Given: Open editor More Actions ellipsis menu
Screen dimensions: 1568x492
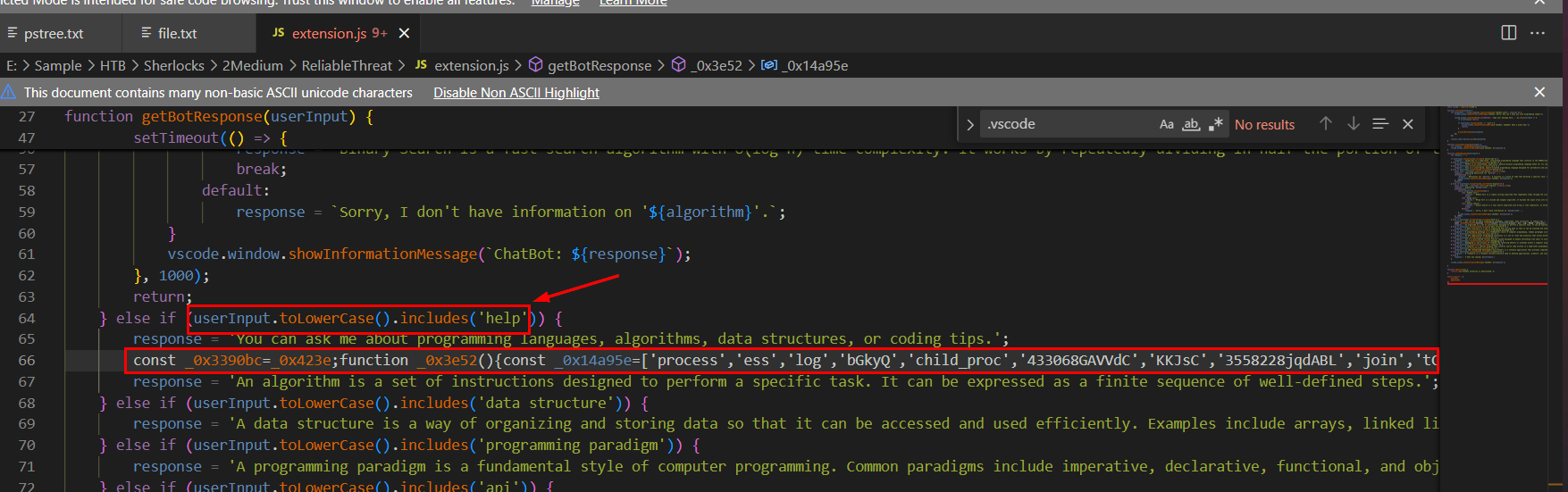Looking at the screenshot, I should point(1538,33).
